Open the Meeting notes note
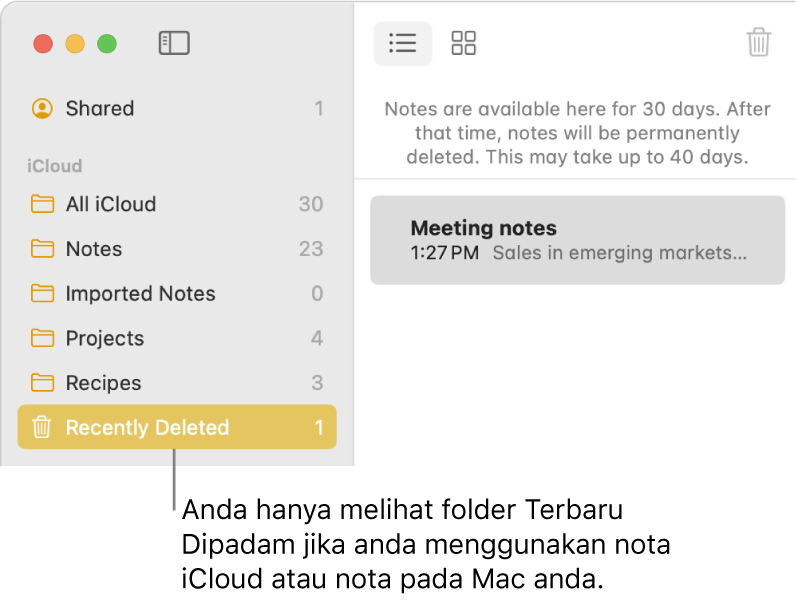 coord(577,240)
